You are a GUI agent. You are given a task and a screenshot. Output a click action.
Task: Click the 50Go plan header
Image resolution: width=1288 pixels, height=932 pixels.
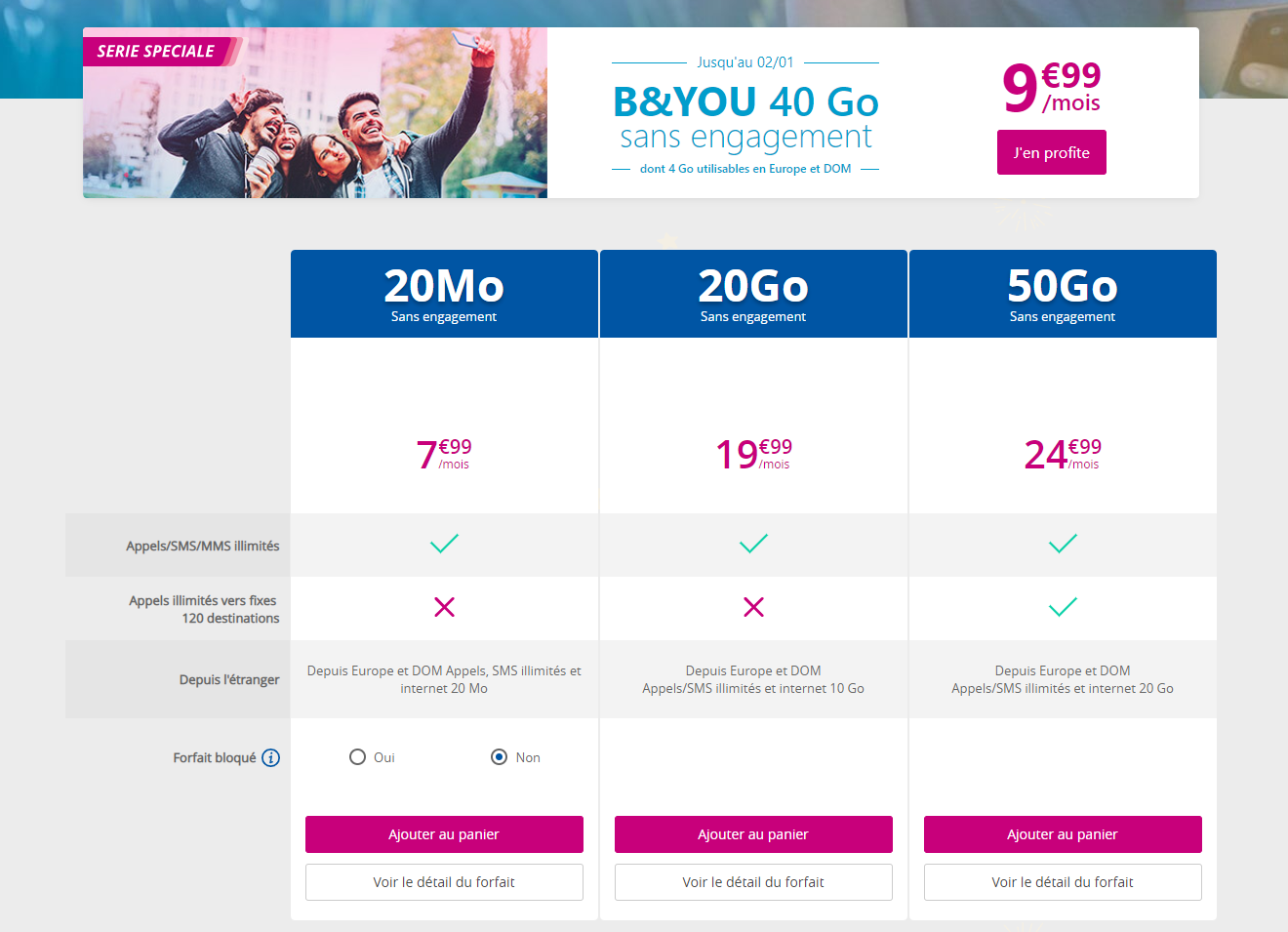(x=1063, y=294)
